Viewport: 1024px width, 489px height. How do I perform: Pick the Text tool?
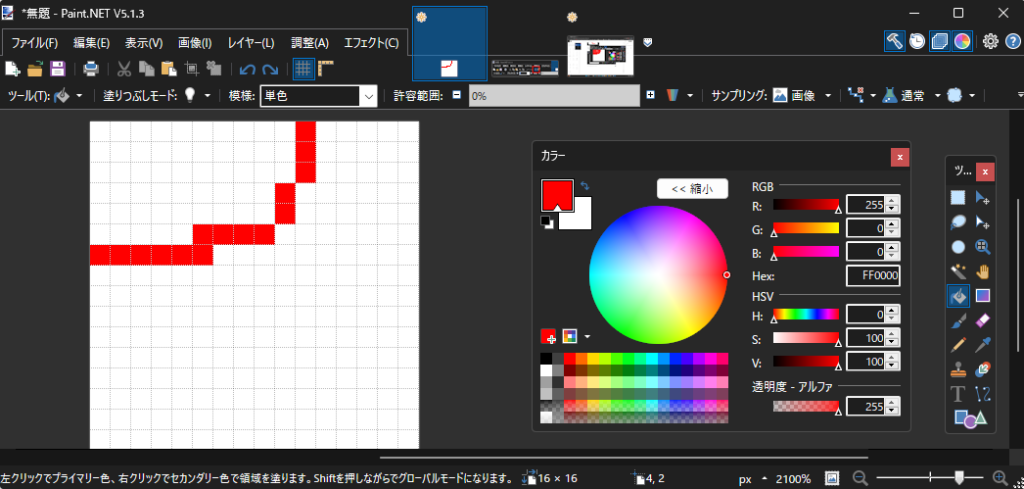(x=958, y=395)
